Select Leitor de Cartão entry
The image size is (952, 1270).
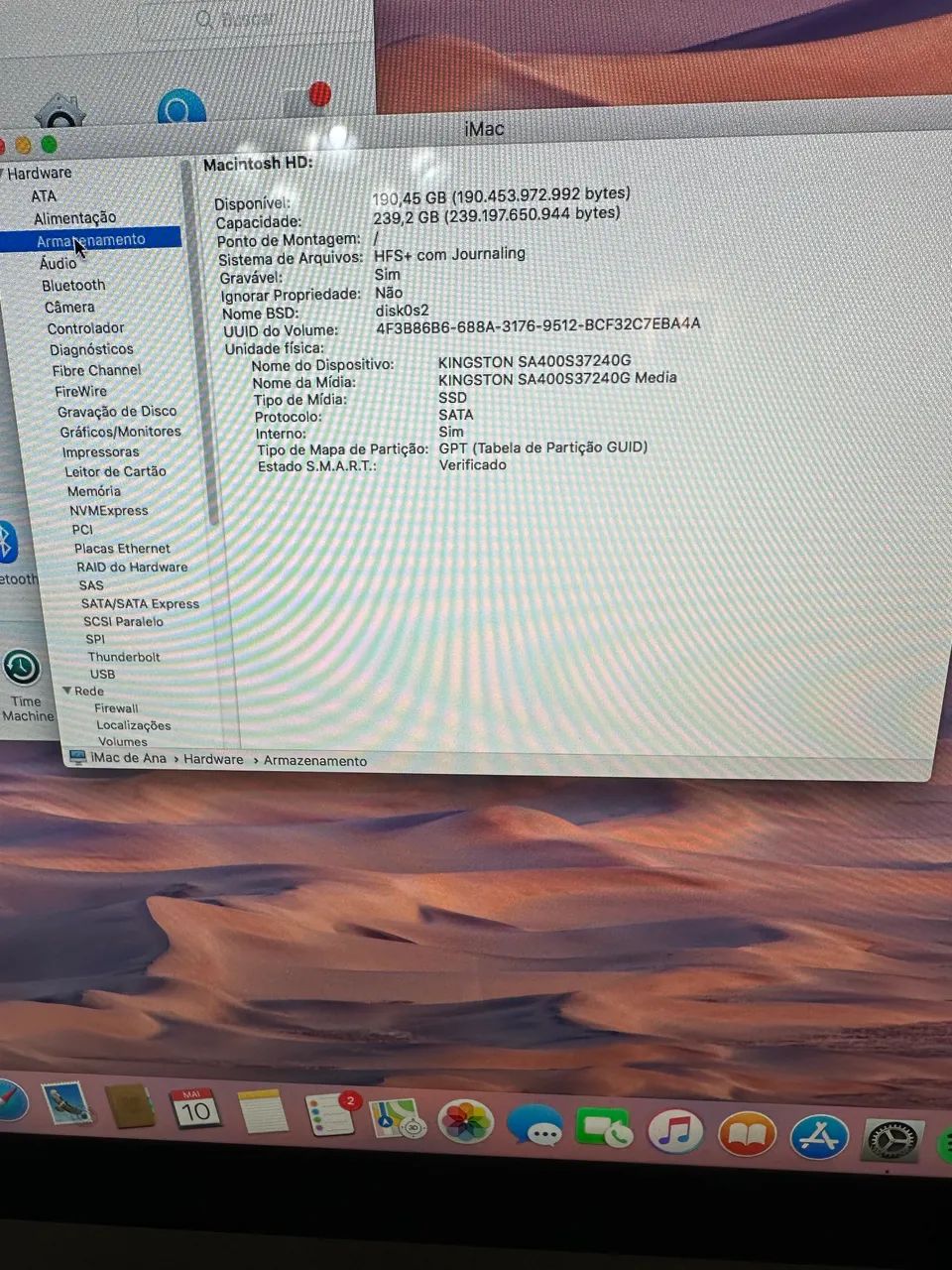point(115,471)
